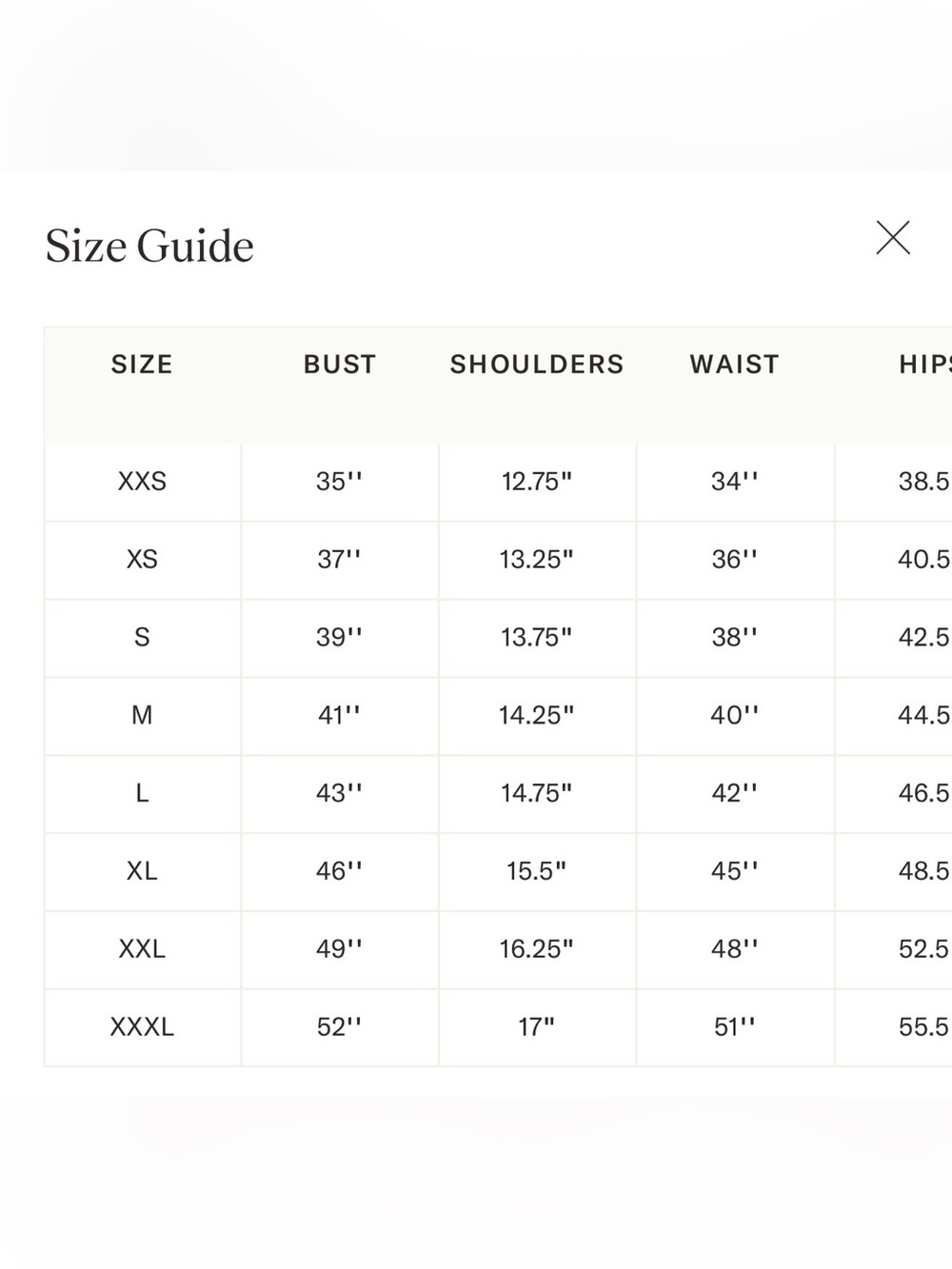952x1269 pixels.
Task: Select the XXL size row label
Action: pos(142,949)
